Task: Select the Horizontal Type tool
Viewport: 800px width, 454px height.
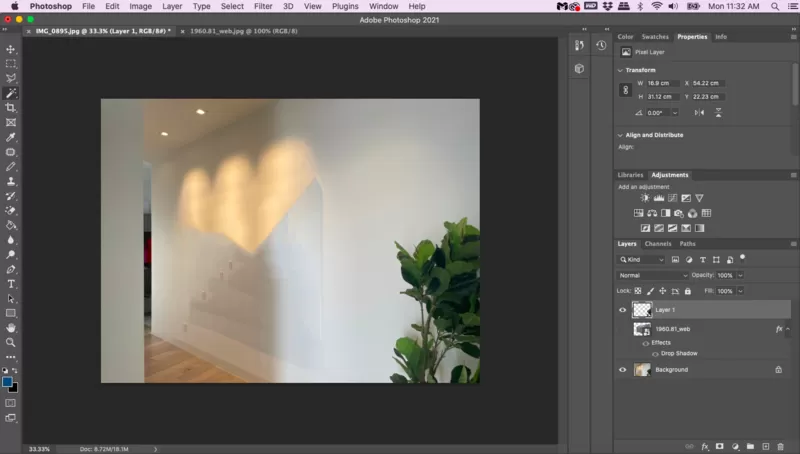Action: pyautogui.click(x=11, y=284)
